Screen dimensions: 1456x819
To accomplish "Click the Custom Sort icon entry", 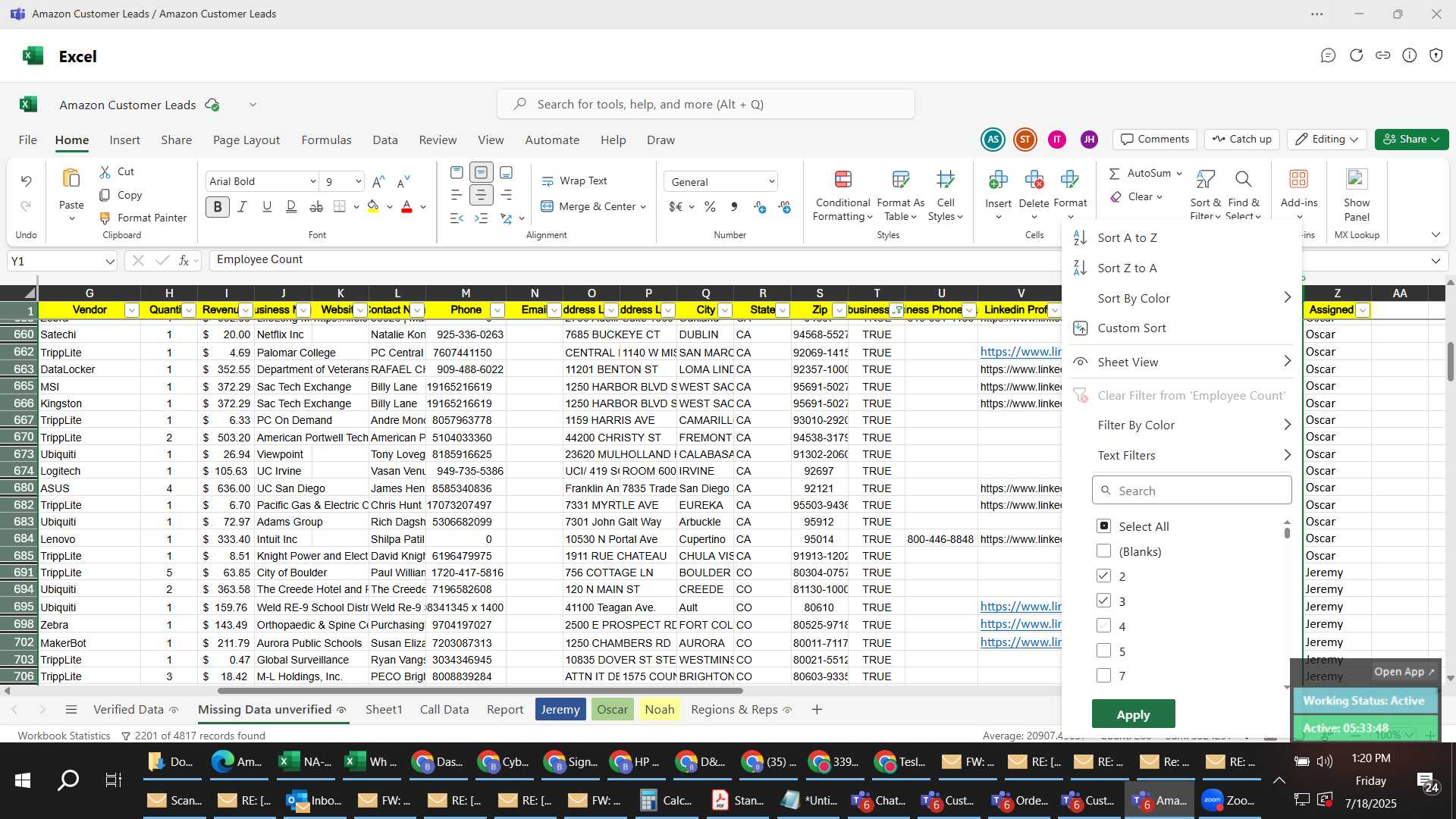I will pyautogui.click(x=1081, y=328).
